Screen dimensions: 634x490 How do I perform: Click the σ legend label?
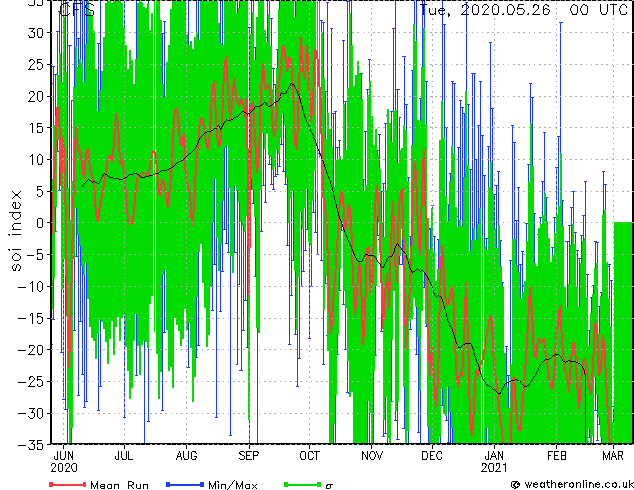(330, 485)
